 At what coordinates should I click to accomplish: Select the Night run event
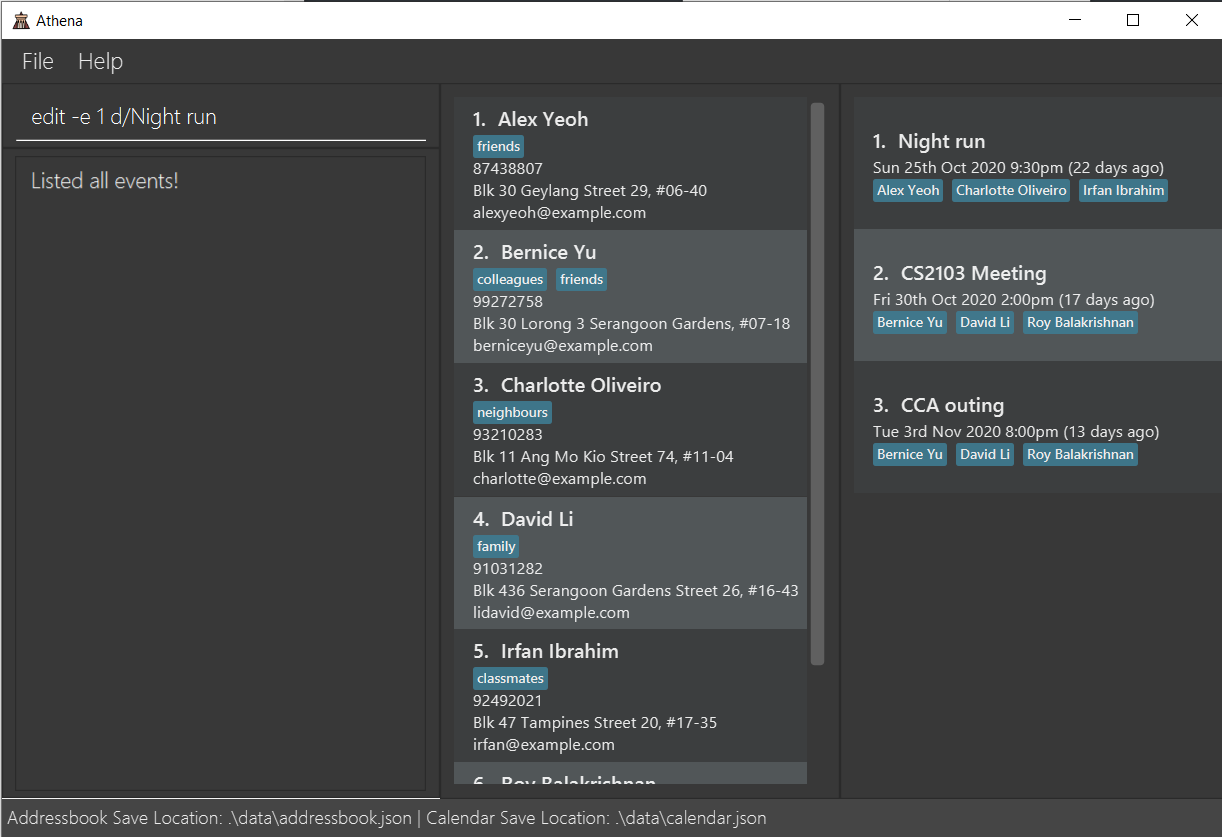[x=1037, y=163]
